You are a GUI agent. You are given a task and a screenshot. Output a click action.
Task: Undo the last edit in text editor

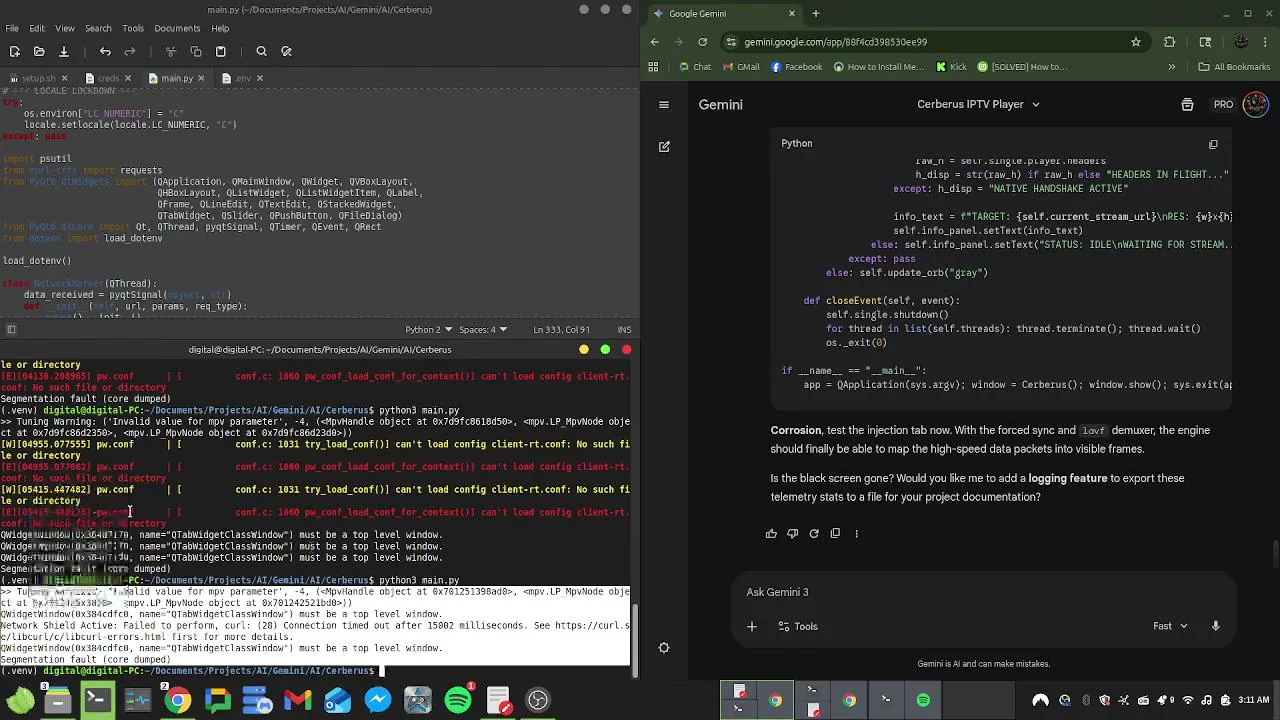point(105,52)
